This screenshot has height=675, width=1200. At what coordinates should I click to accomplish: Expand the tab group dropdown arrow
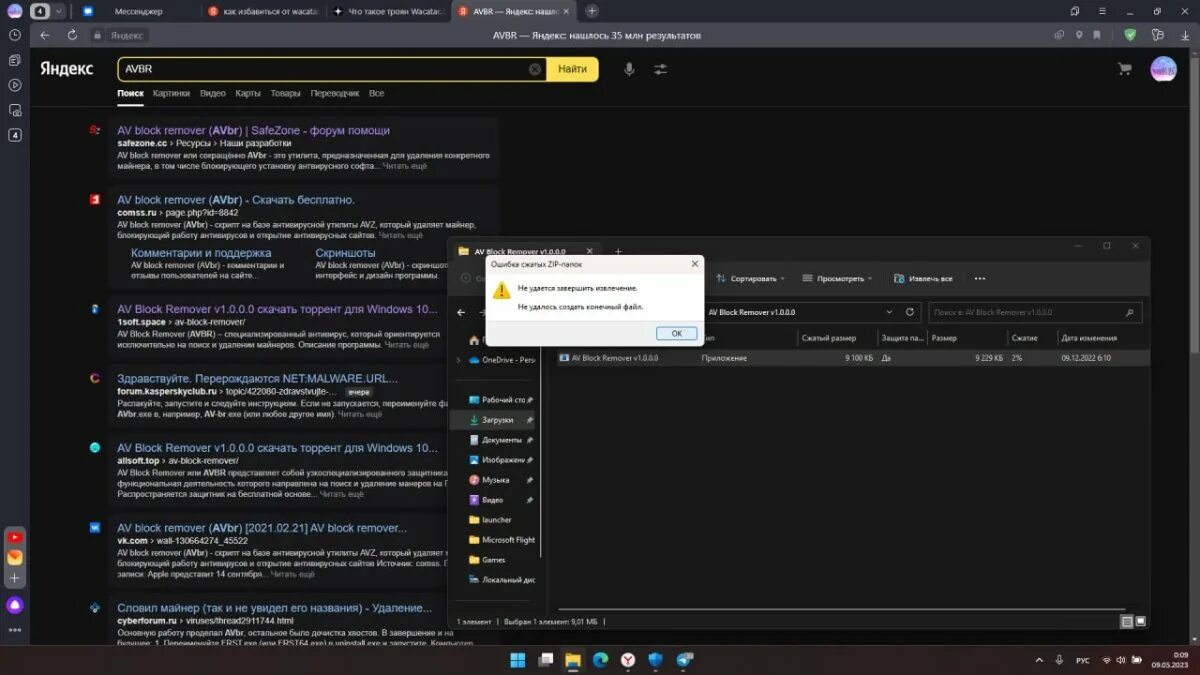coord(60,11)
